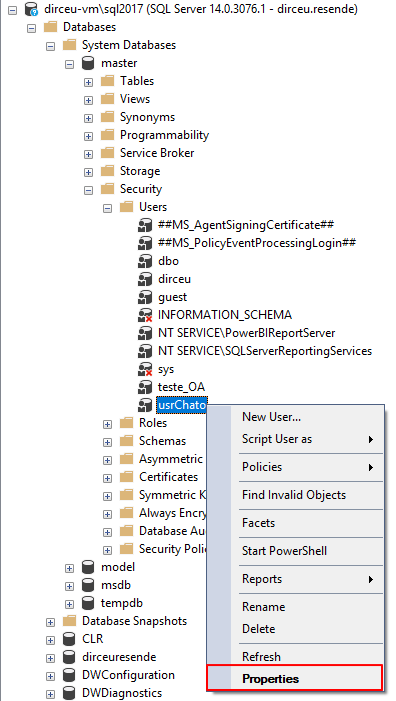This screenshot has height=701, width=396.
Task: Select the usrChato user label
Action: click(x=181, y=405)
